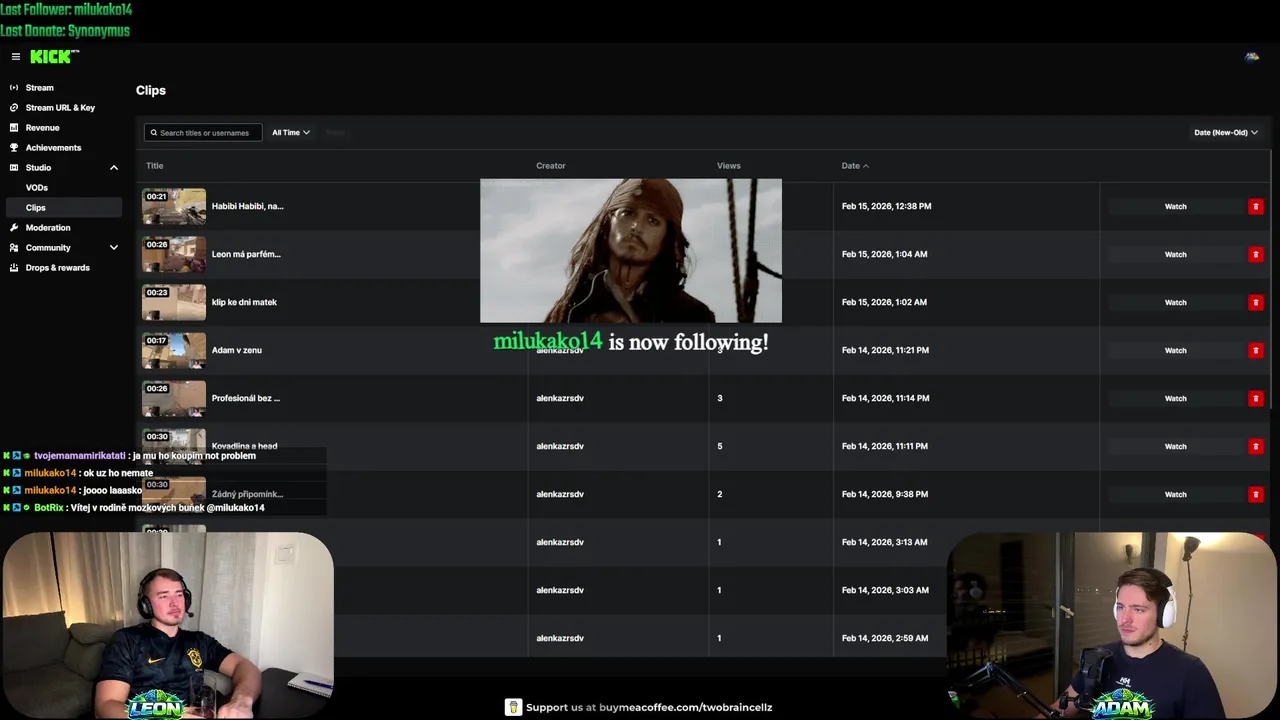1280x720 pixels.
Task: Click the buymeacoffee.com/twobraincellz support banner
Action: click(638, 707)
